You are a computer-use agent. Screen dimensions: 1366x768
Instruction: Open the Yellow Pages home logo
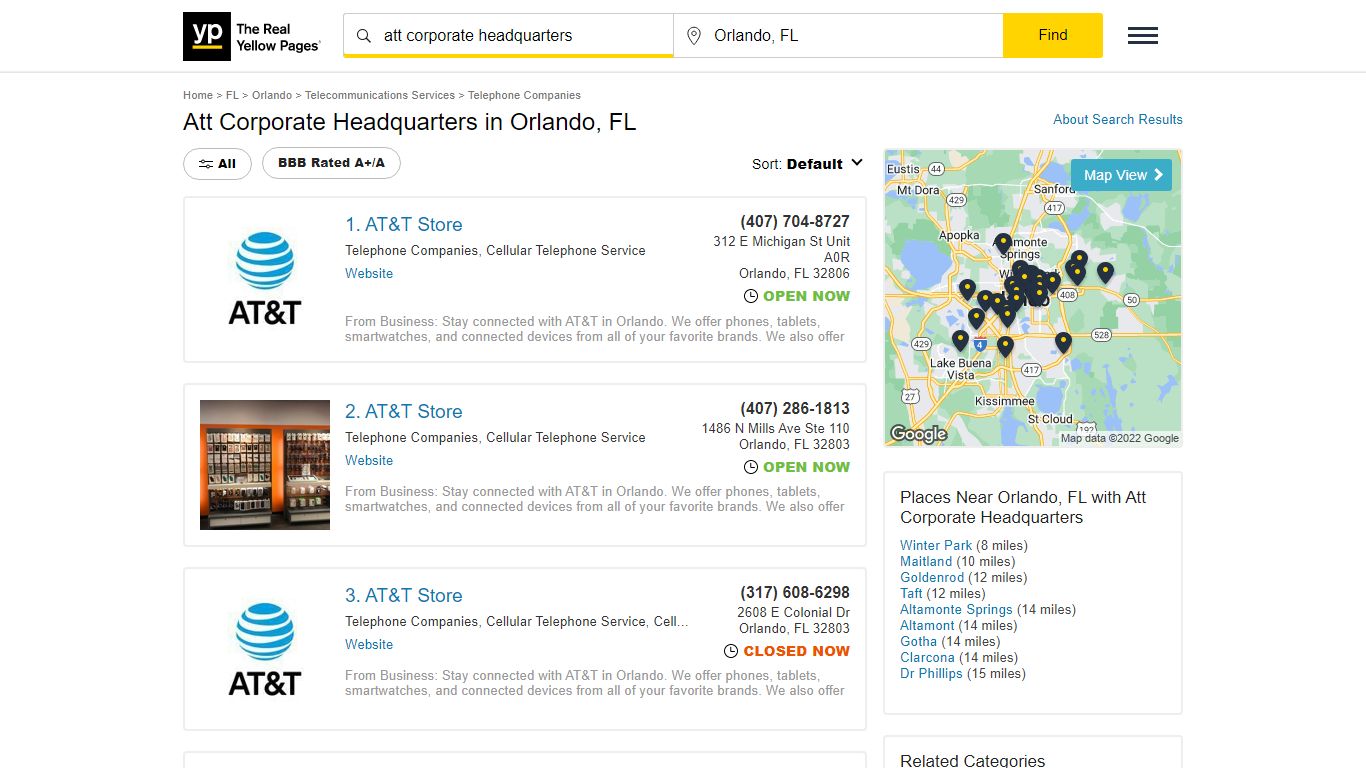pos(252,36)
